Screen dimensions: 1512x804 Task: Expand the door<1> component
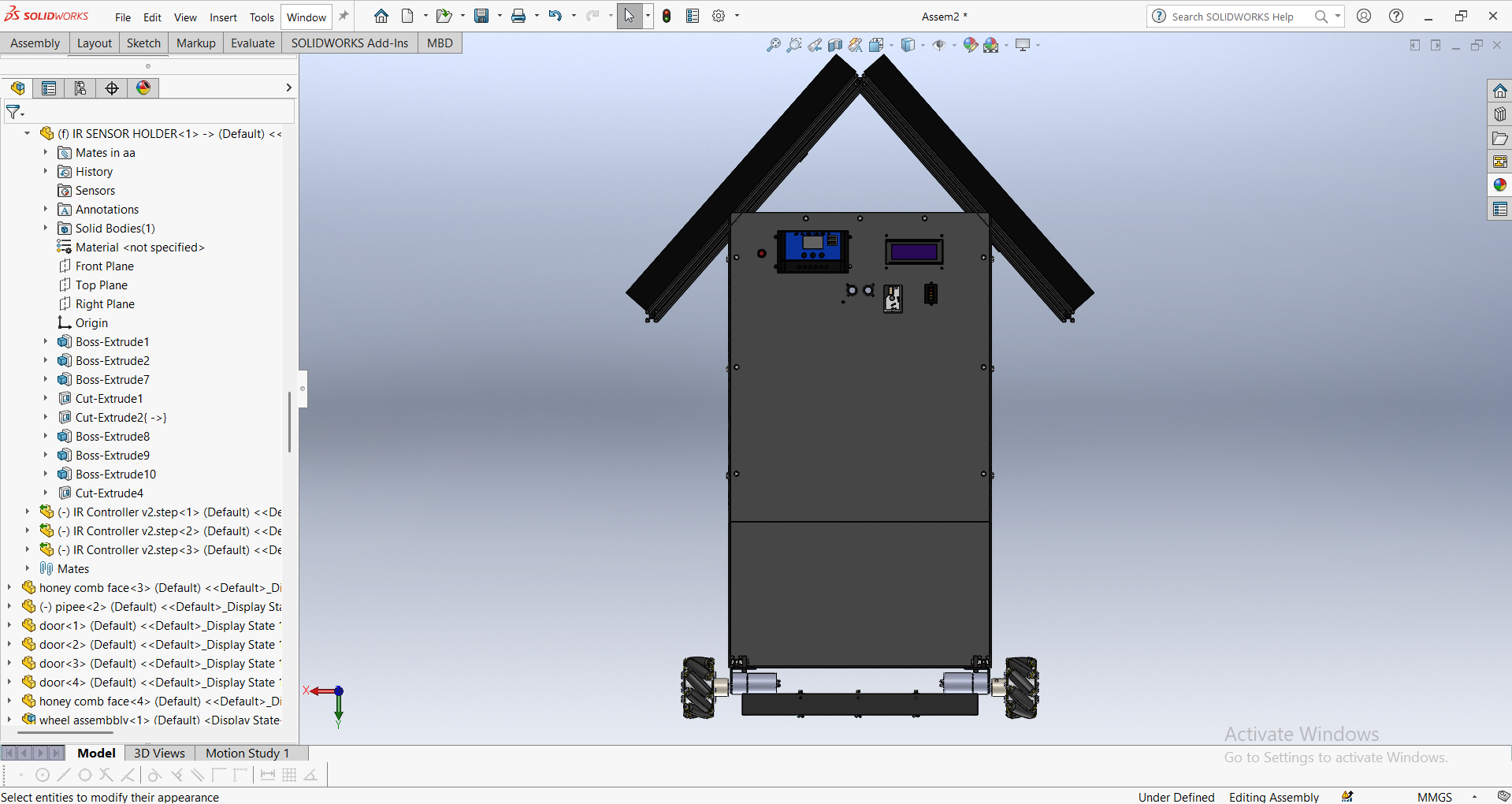point(9,625)
